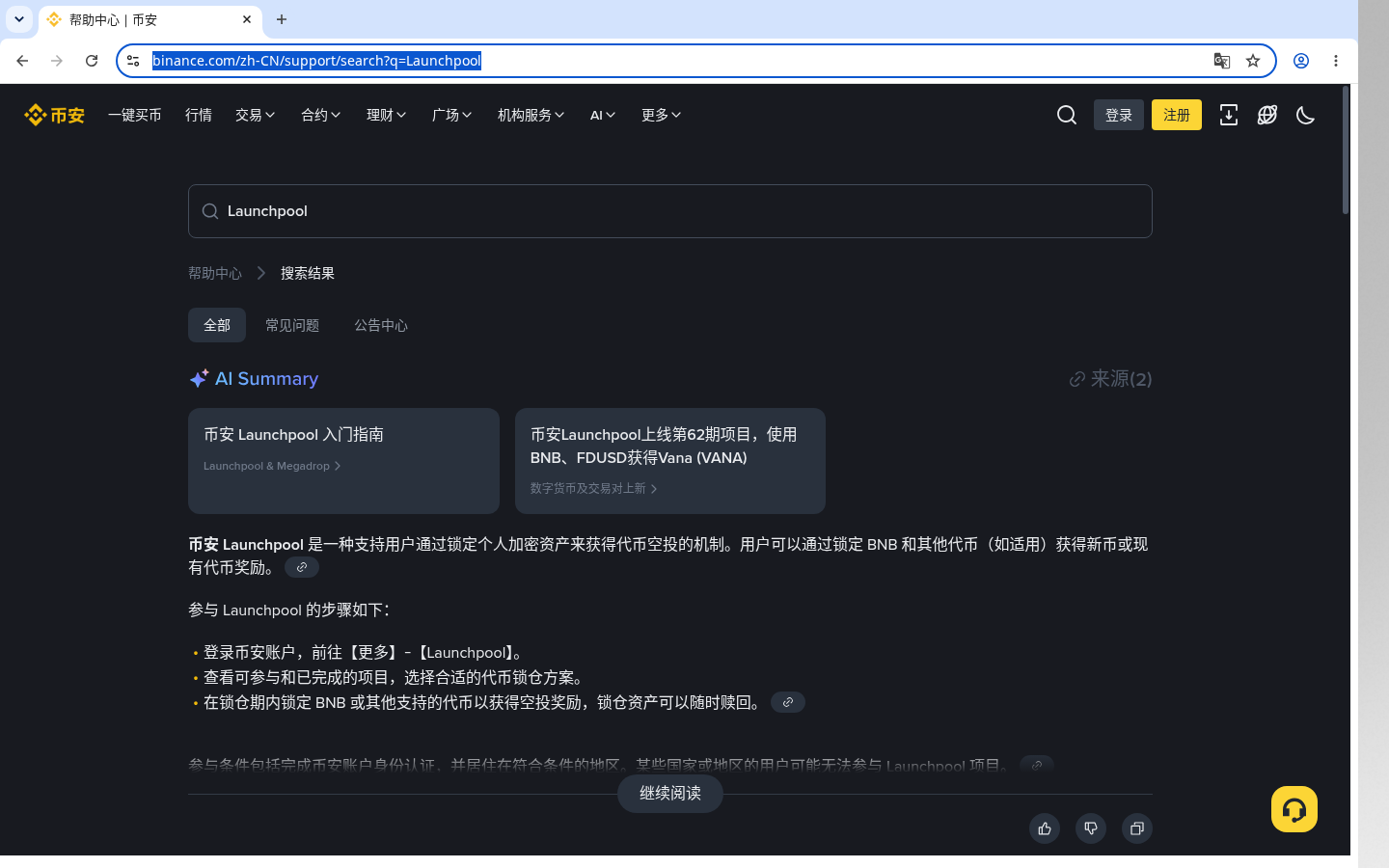Open Chrome tab search dropdown
This screenshot has width=1389, height=868.
(x=19, y=19)
